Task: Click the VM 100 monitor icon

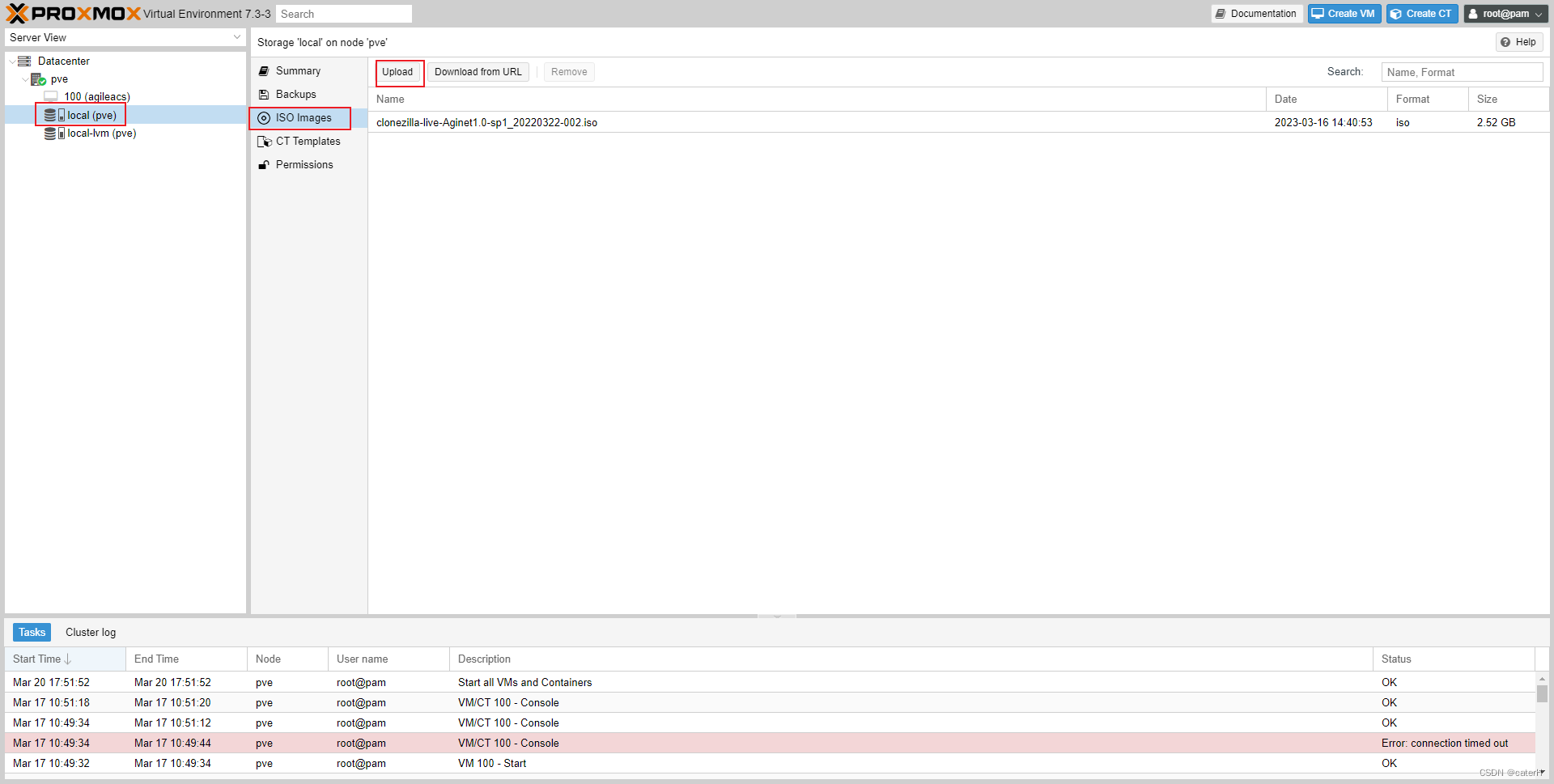Action: (x=51, y=96)
